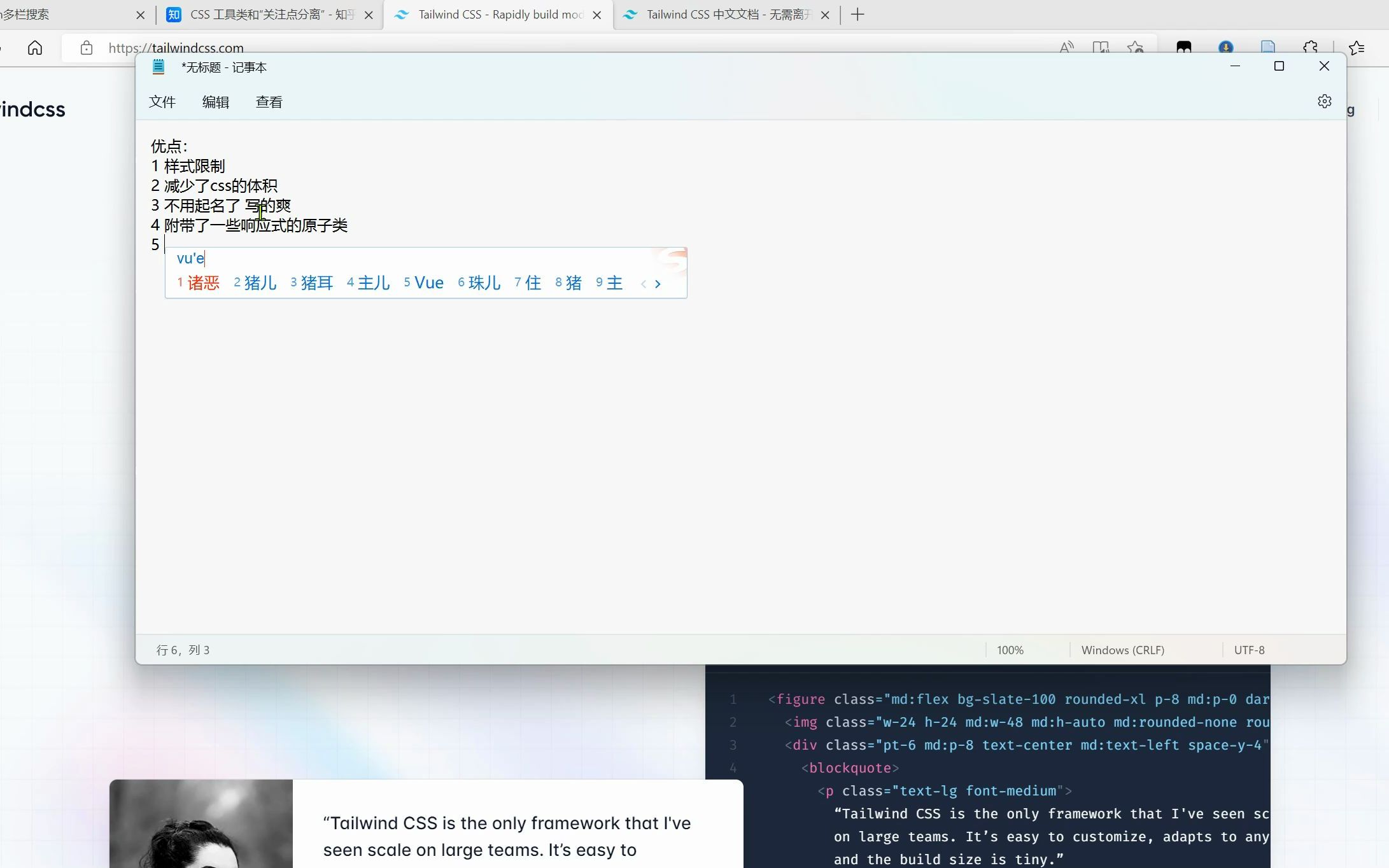1389x868 pixels.
Task: Close the Zhihu CSS tab
Action: pyautogui.click(x=369, y=15)
